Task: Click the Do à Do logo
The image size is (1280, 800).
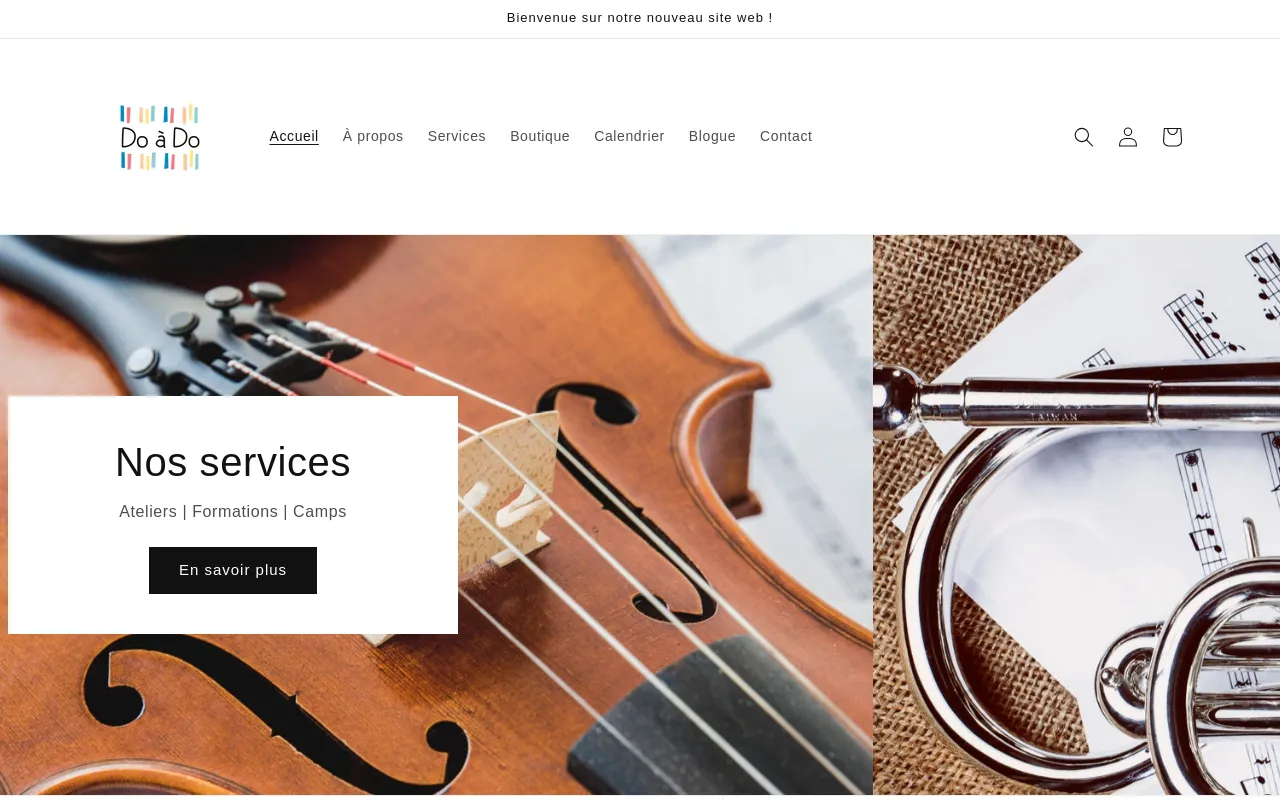Action: (160, 137)
